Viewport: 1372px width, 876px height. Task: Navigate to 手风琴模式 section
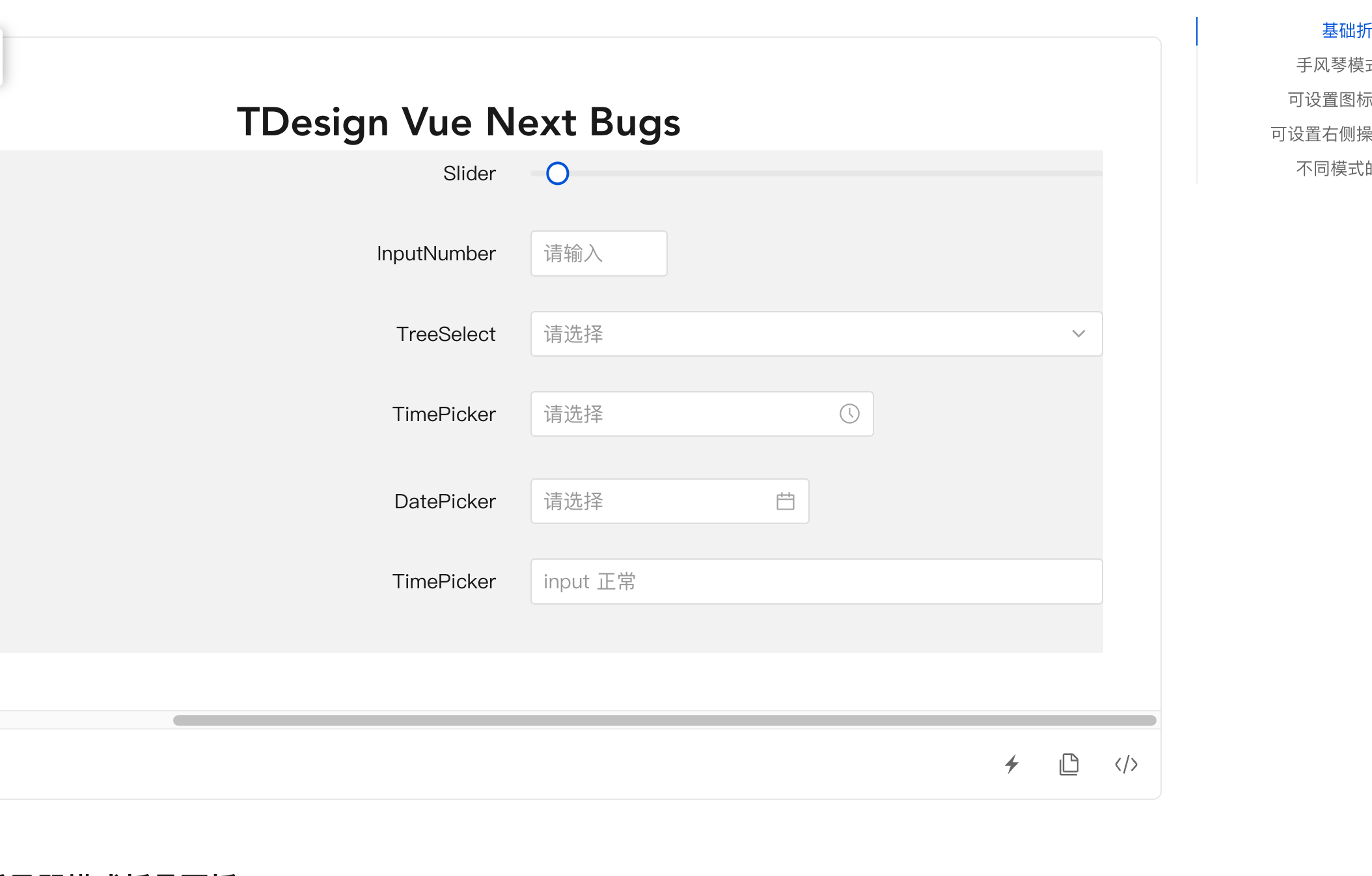click(x=1331, y=65)
